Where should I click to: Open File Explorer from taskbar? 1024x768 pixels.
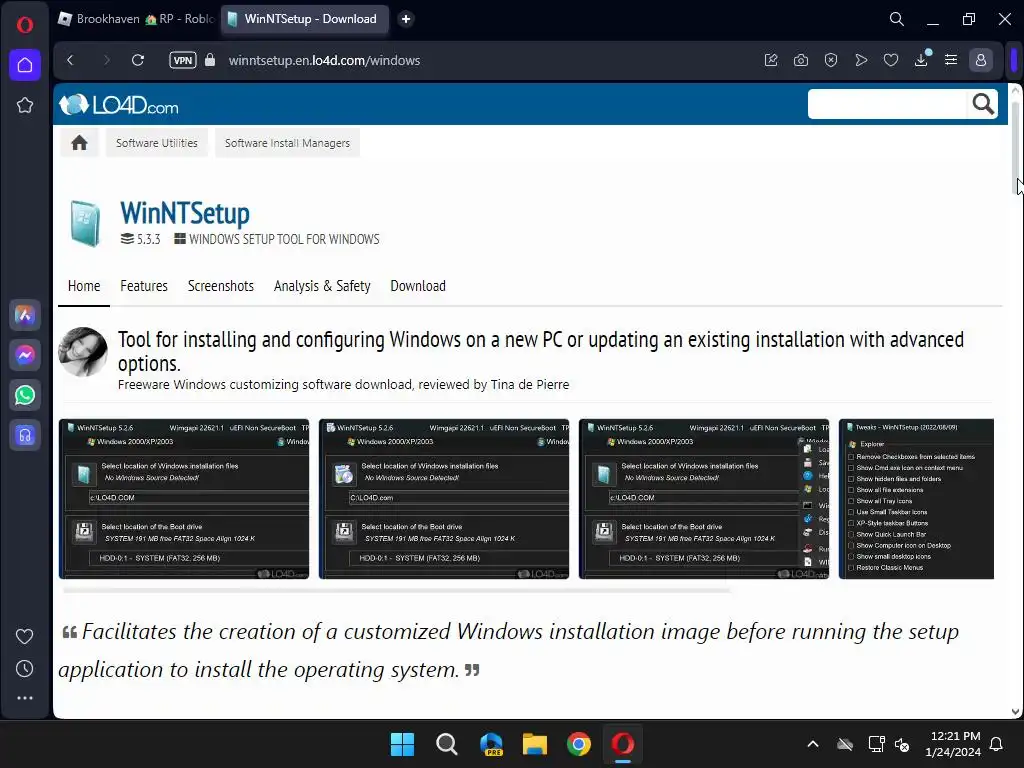tap(535, 744)
